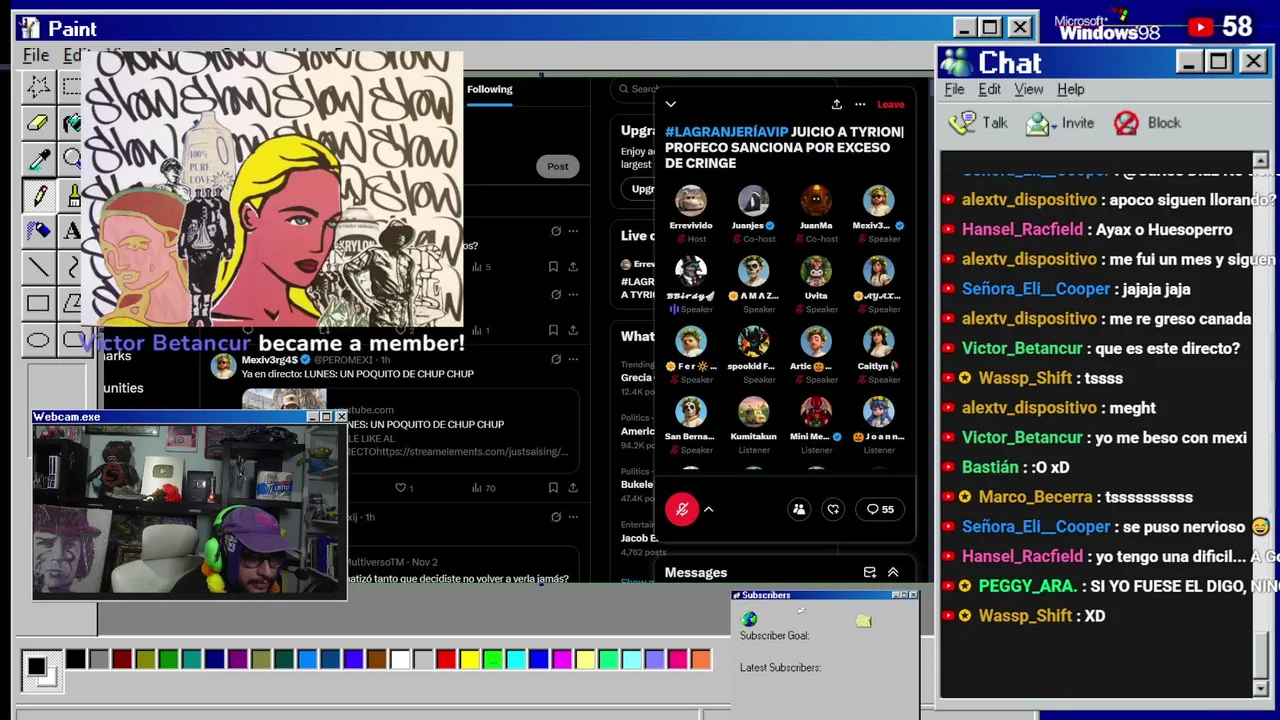Click the Messages heading text
Screen dimensions: 1280x720
pyautogui.click(x=696, y=572)
